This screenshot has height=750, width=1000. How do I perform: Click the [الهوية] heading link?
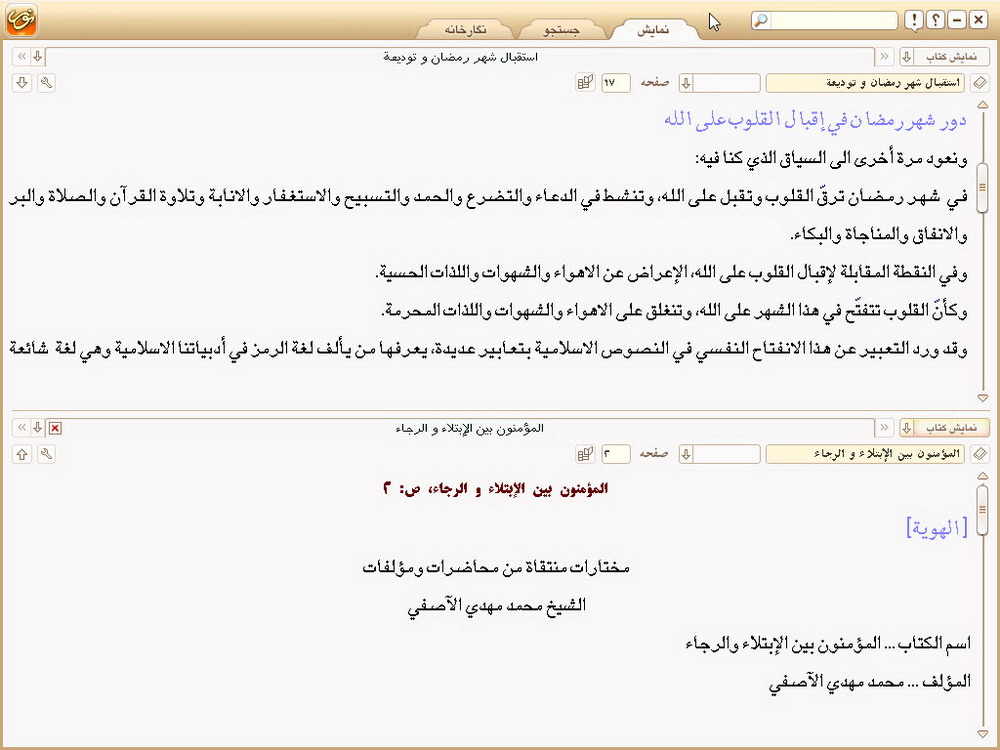click(936, 528)
